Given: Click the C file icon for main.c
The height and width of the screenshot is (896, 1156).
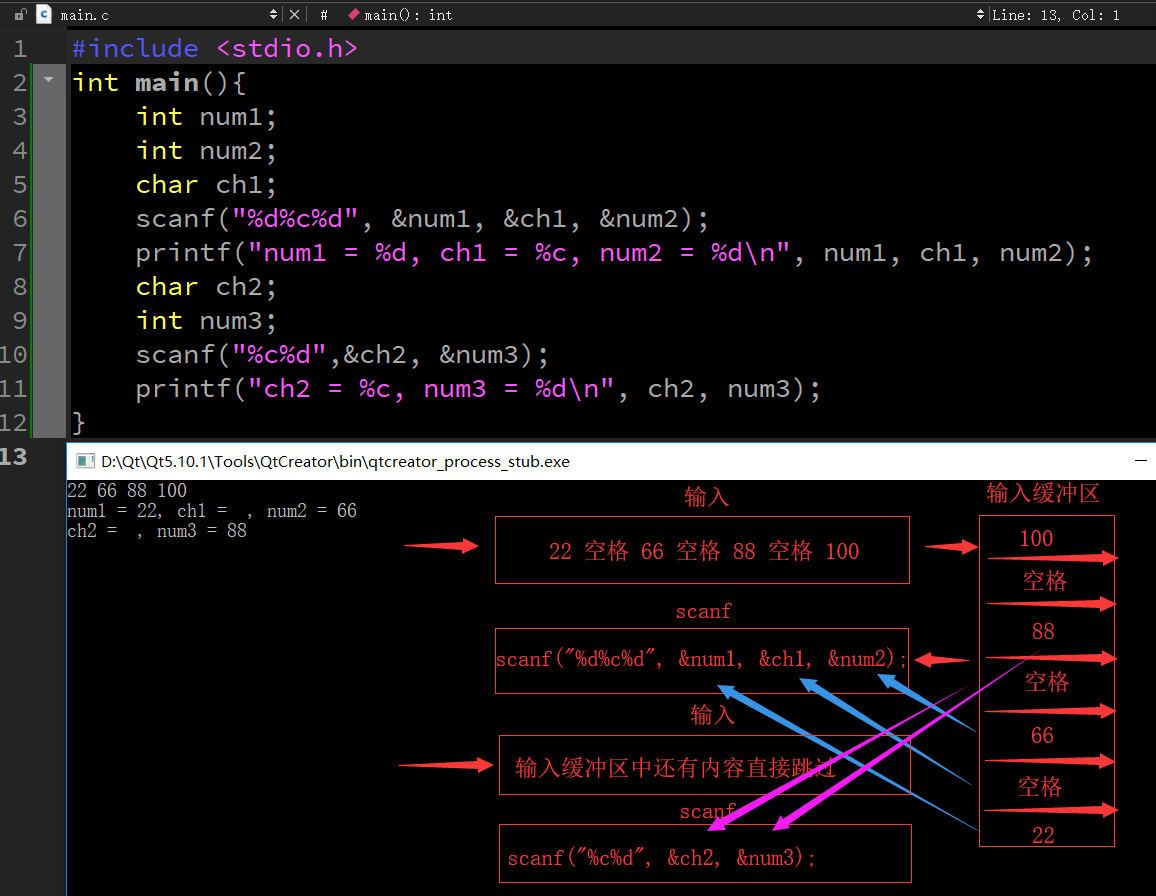Looking at the screenshot, I should pyautogui.click(x=44, y=14).
